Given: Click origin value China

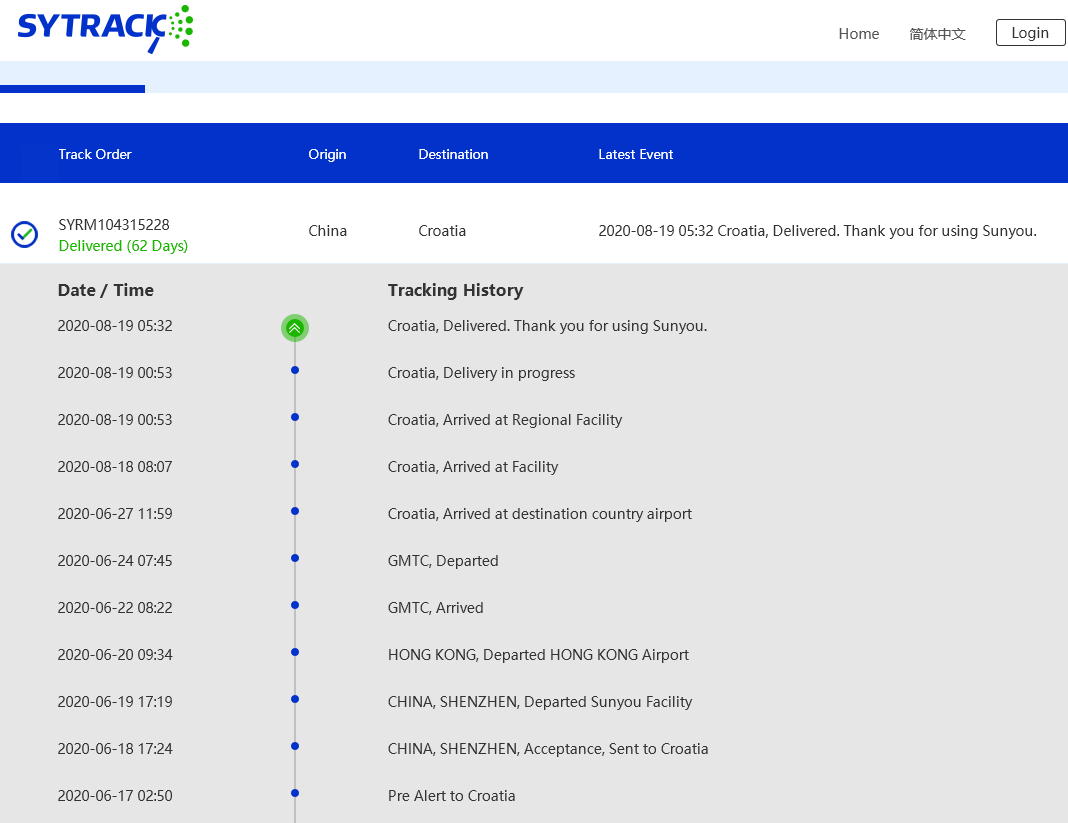Looking at the screenshot, I should point(328,231).
